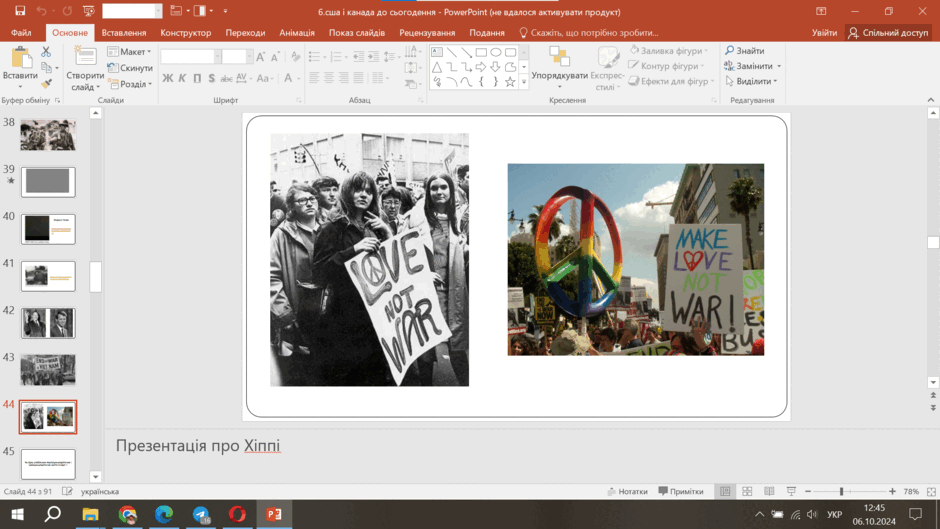Create a new slide via Створити слайд

(85, 69)
